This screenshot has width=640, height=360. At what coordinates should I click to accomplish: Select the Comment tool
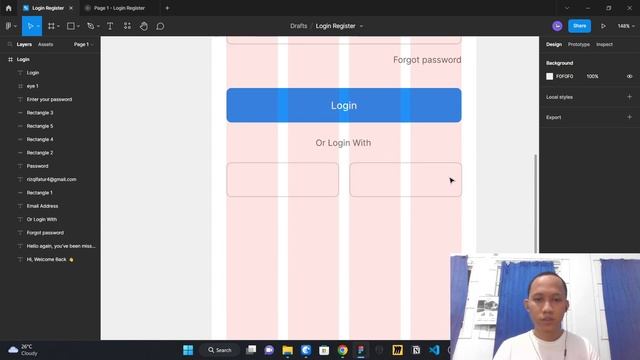[x=160, y=26]
